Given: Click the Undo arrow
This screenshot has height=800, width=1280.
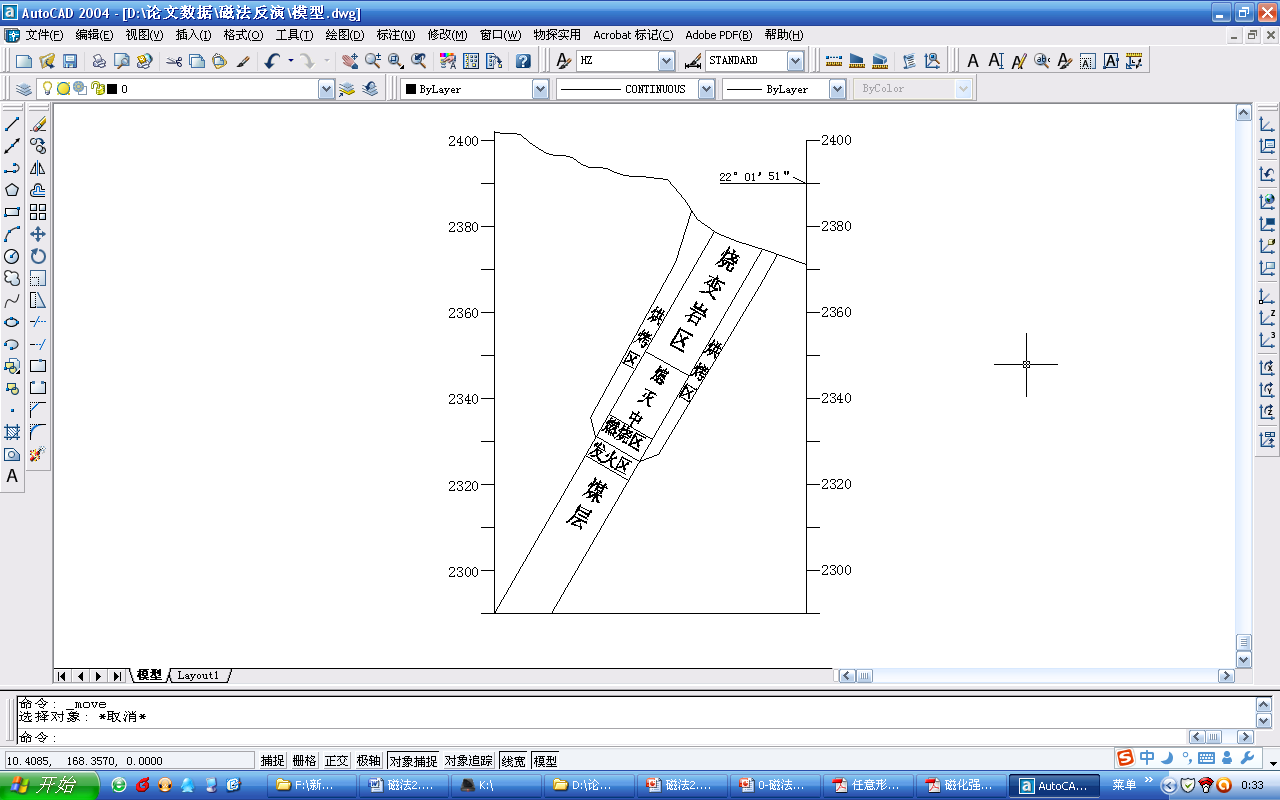Looking at the screenshot, I should pyautogui.click(x=272, y=61).
